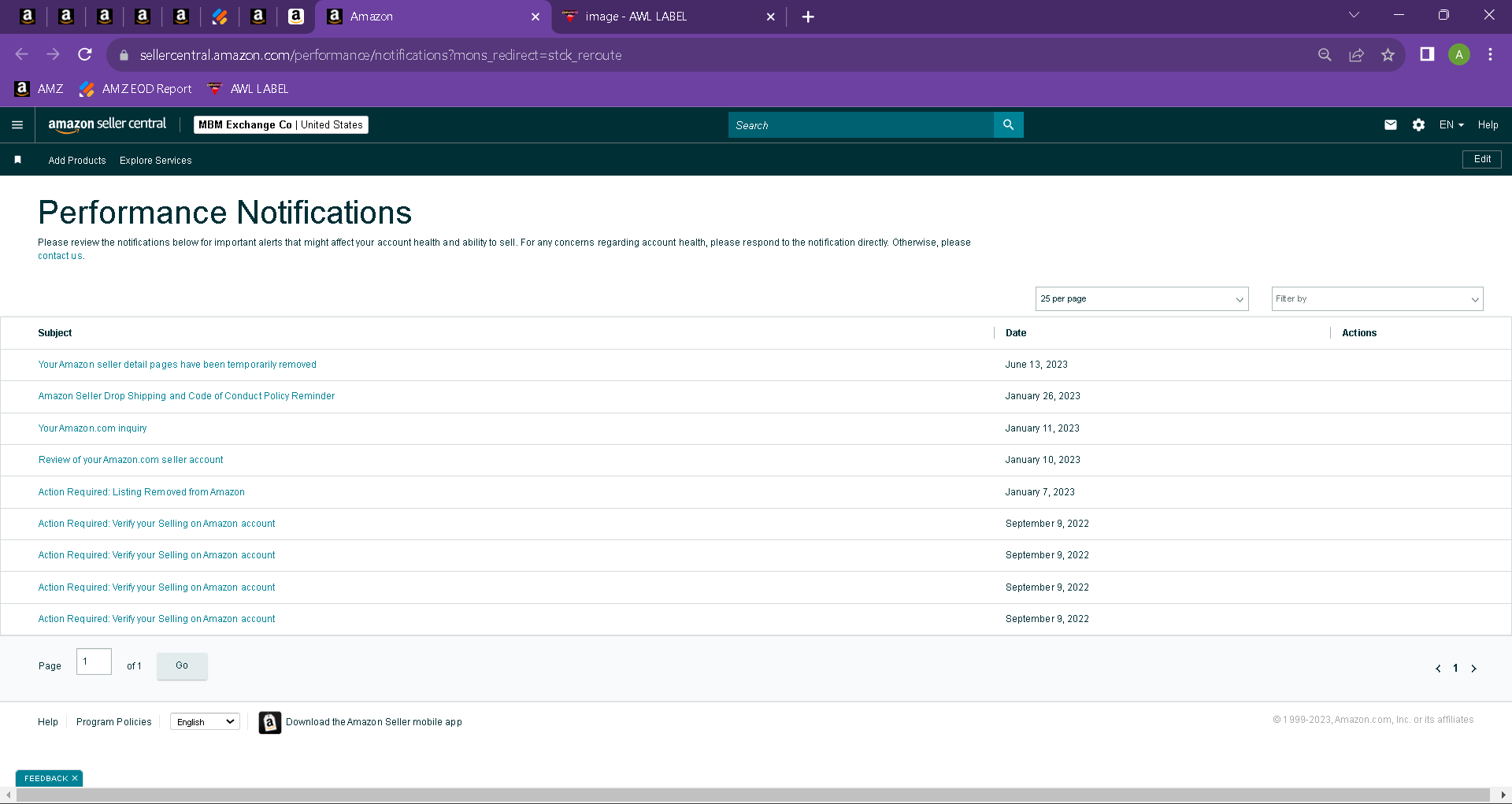This screenshot has width=1512, height=804.
Task: Open the AMZ EOD Report bookmark
Action: tap(135, 89)
